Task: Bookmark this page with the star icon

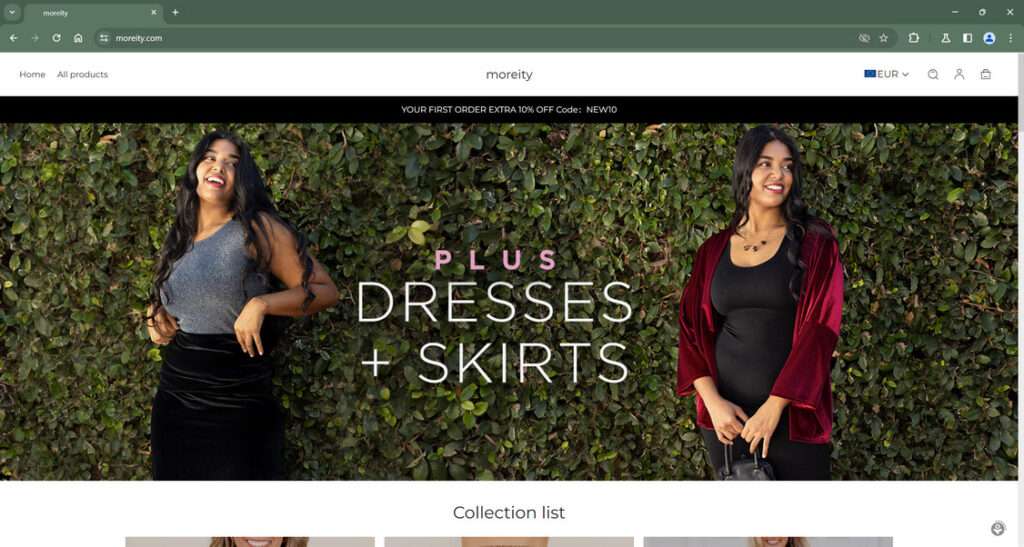Action: click(884, 38)
